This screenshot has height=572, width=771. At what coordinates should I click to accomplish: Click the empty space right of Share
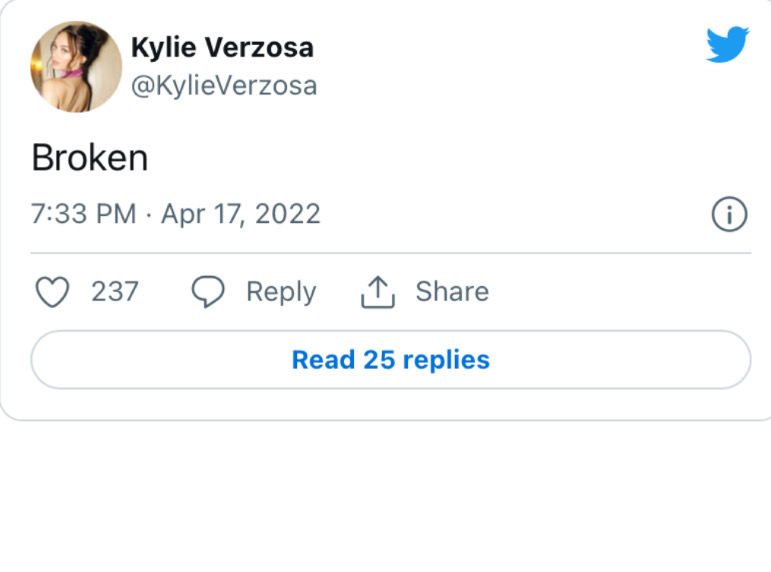620,292
